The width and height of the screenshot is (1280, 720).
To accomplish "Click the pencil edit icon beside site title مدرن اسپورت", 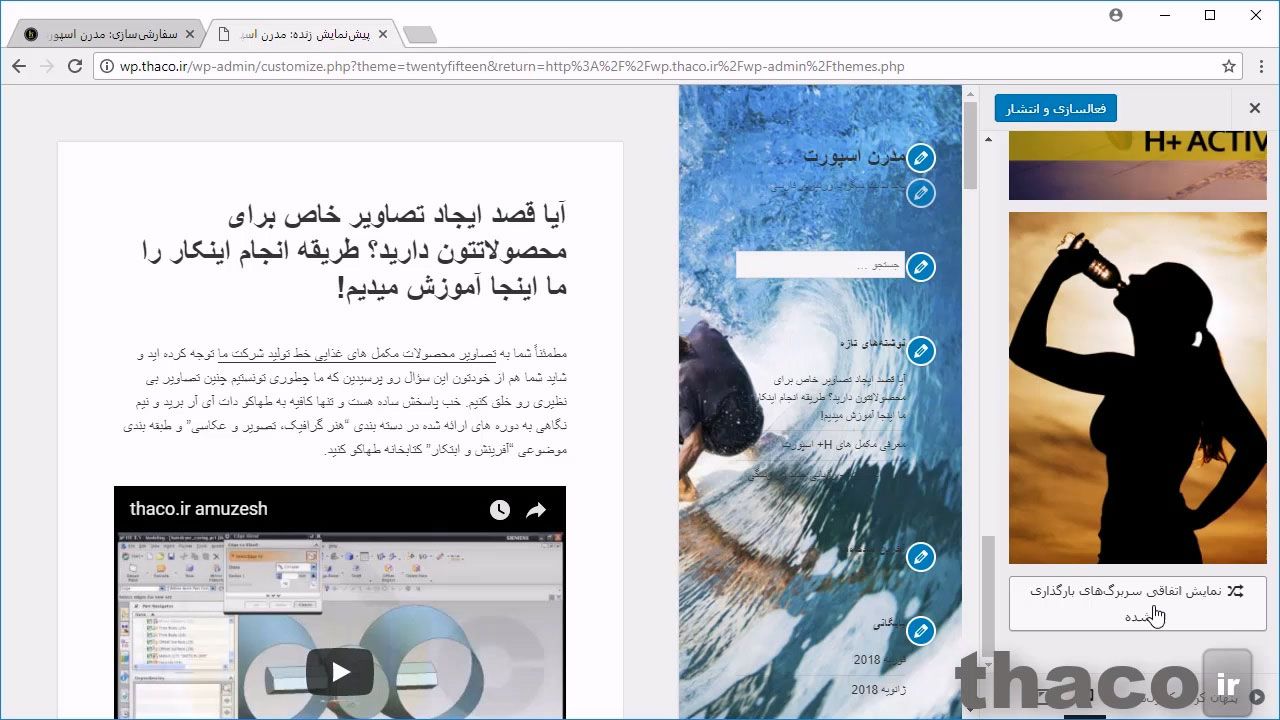I will [x=920, y=158].
